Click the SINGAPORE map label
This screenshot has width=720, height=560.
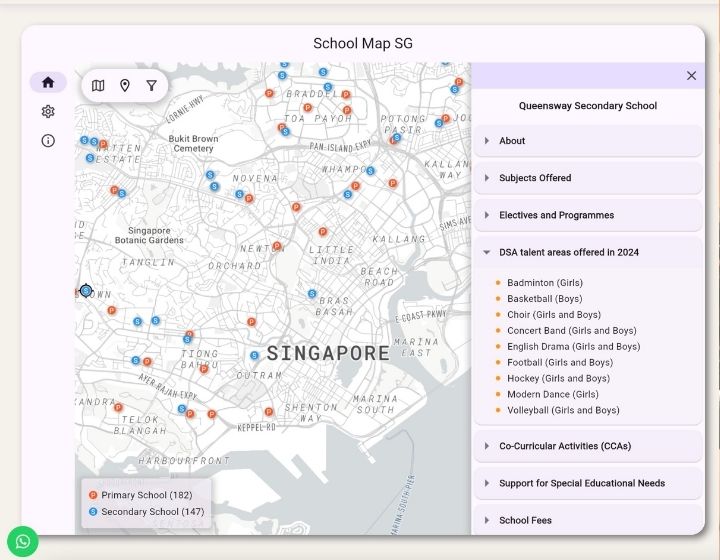(328, 353)
